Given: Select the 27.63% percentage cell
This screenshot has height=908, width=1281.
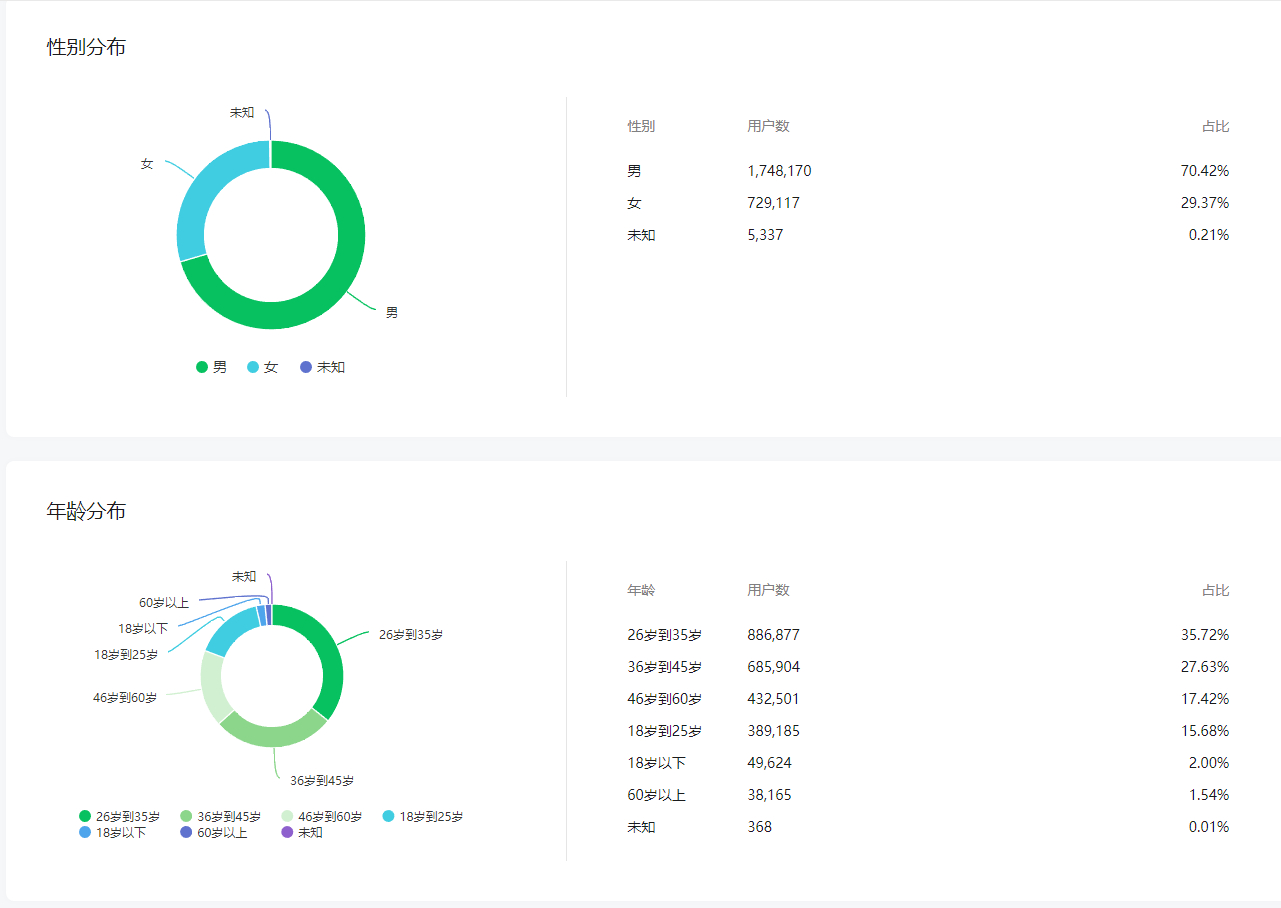Looking at the screenshot, I should (1205, 667).
